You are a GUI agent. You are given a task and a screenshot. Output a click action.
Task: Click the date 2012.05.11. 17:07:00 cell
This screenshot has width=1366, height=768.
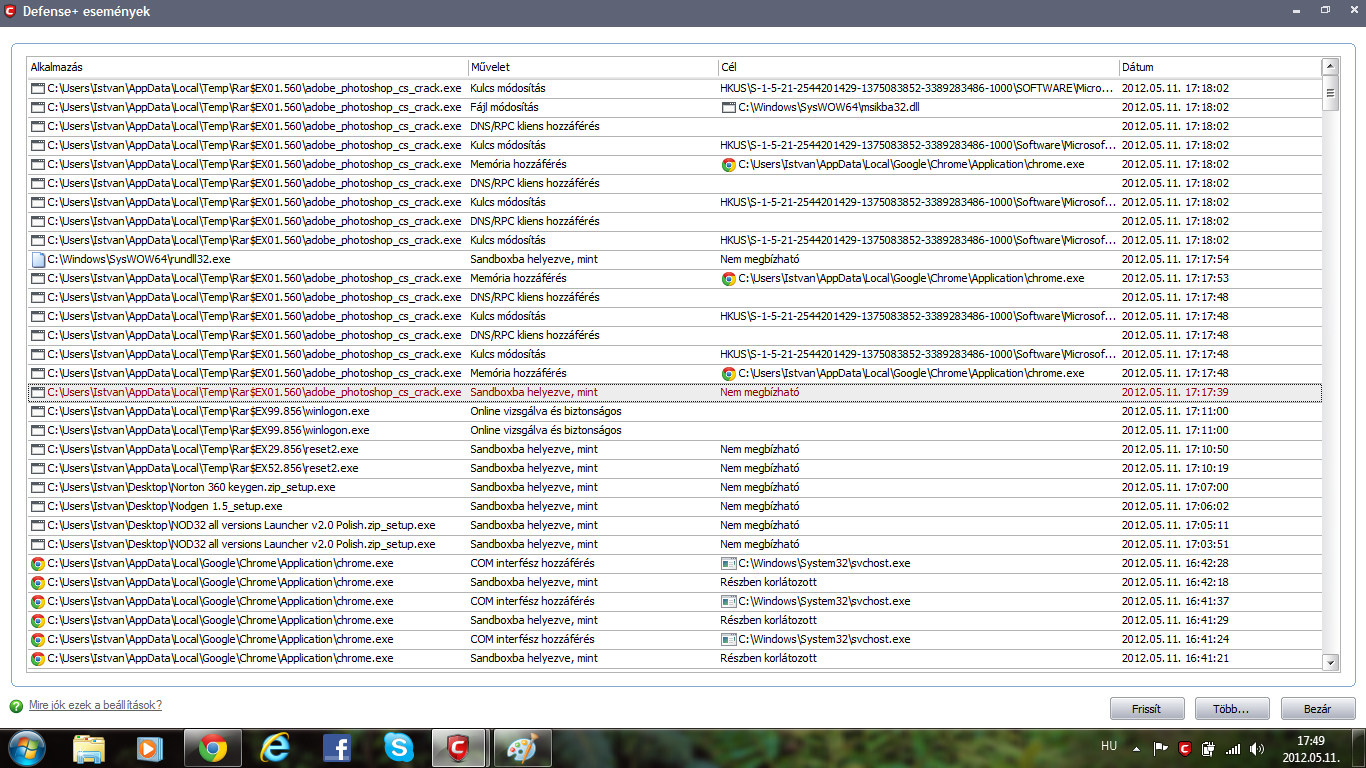coord(1175,487)
